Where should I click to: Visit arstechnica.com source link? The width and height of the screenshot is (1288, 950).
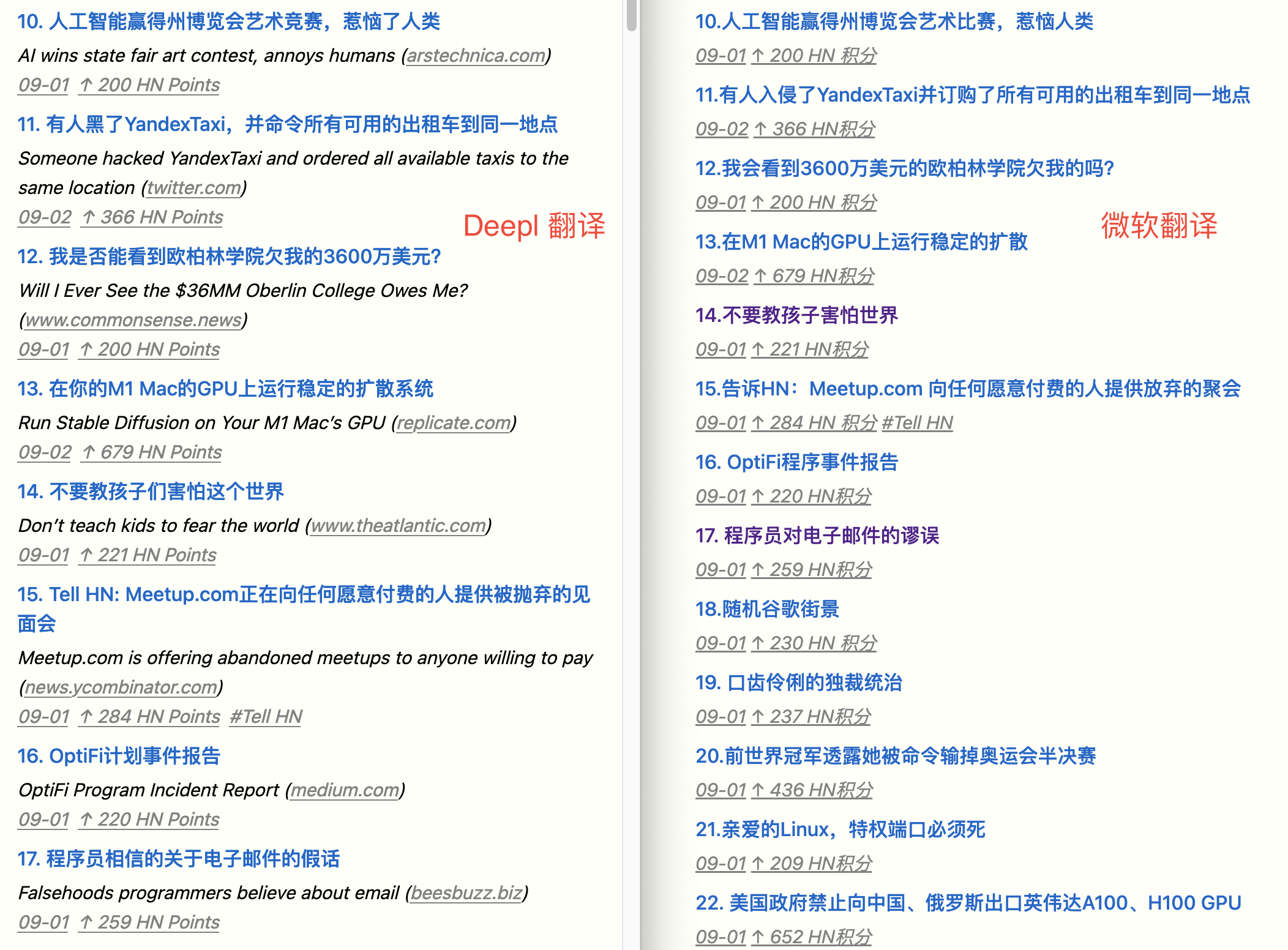pos(476,56)
